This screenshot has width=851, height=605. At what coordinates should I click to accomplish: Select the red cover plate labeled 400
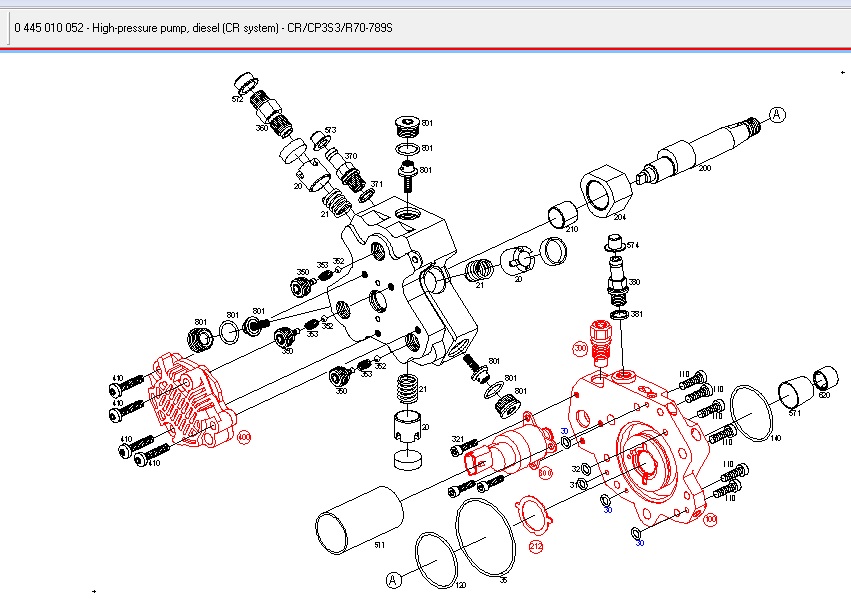click(192, 398)
